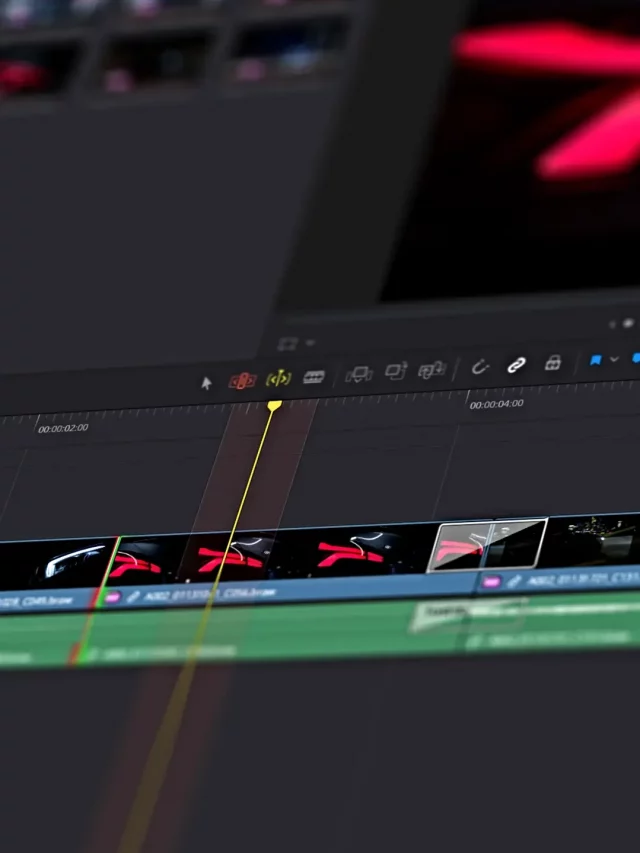This screenshot has height=853, width=640.
Task: Select the white-outlined transition on video track
Action: [x=487, y=545]
